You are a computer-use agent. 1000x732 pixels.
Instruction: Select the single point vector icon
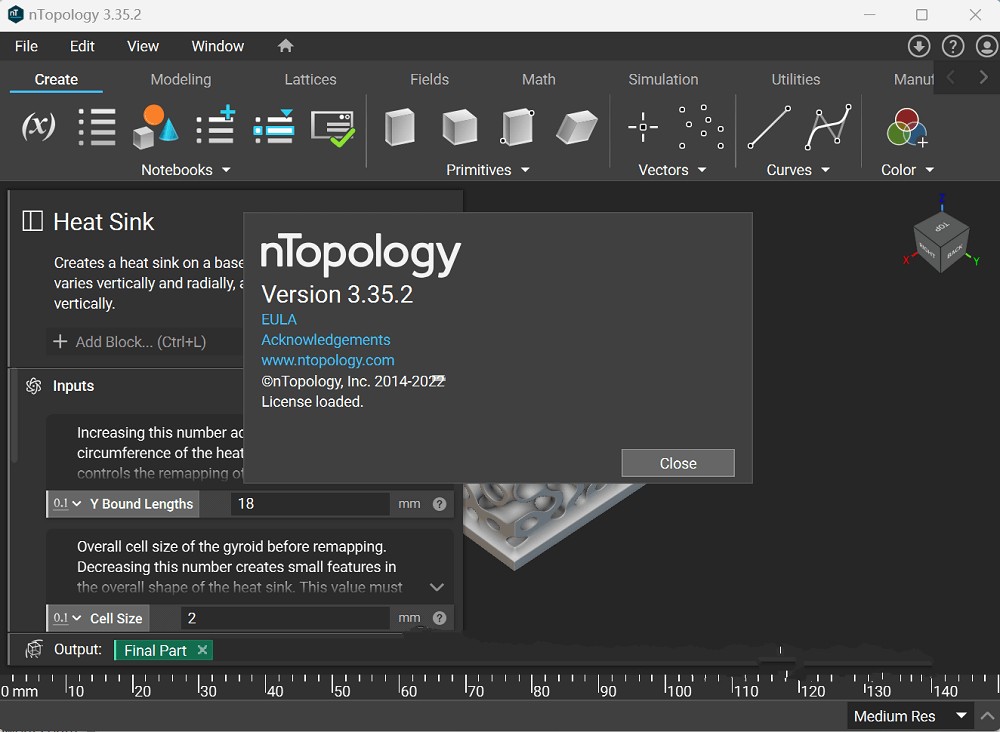pos(643,127)
